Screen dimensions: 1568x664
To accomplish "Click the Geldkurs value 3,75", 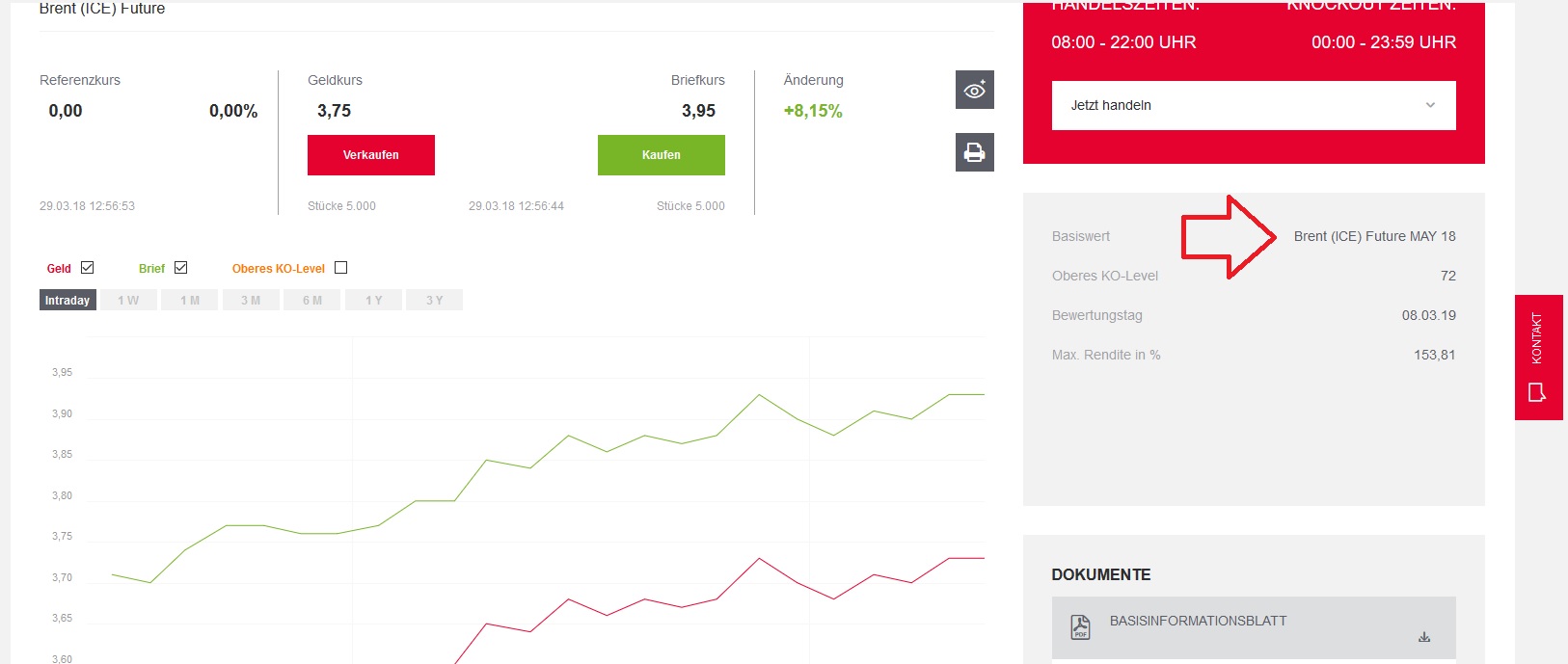I will pos(335,111).
